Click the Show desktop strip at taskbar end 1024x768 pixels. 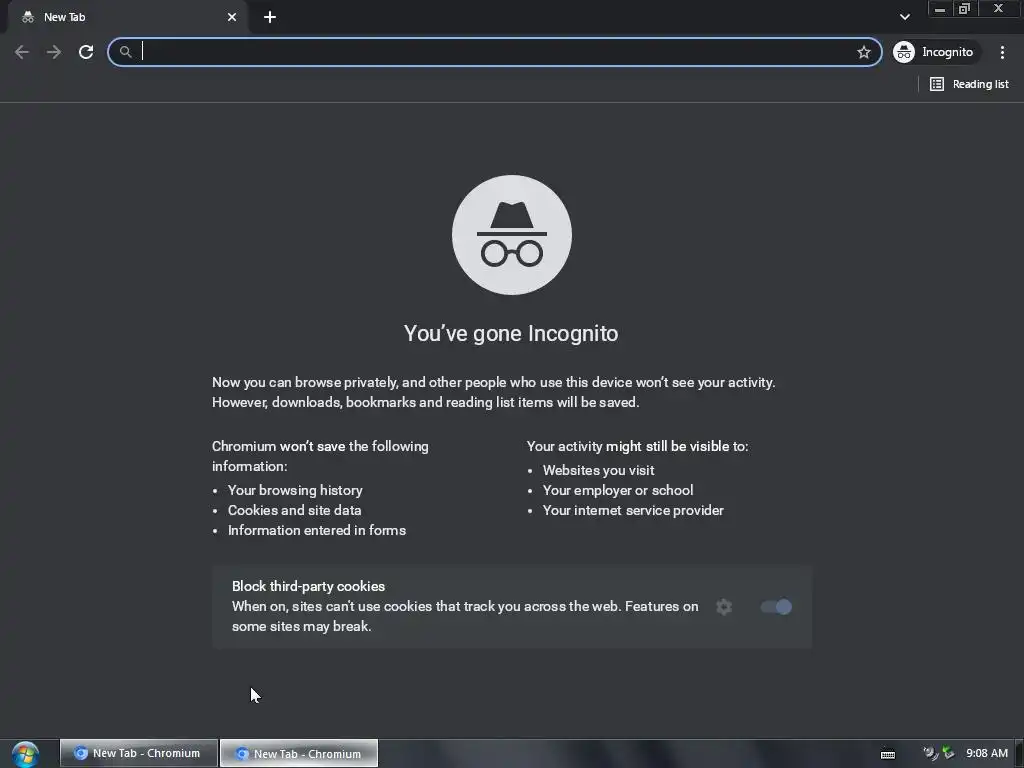1019,754
